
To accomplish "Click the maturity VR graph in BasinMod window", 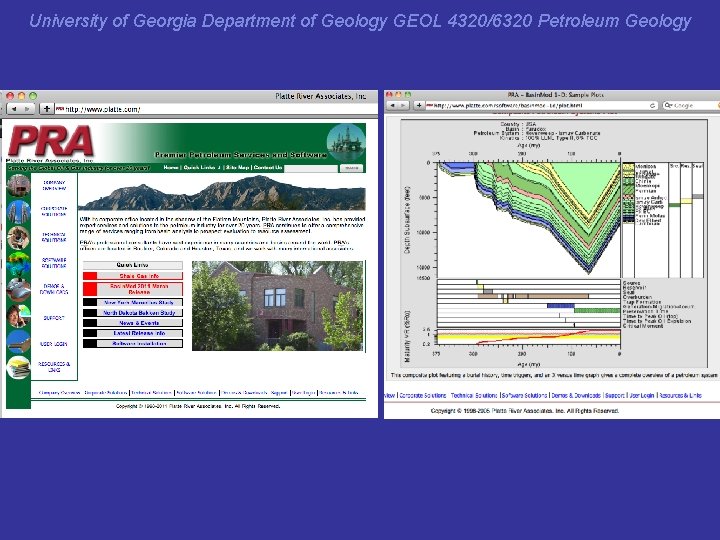I will 529,338.
